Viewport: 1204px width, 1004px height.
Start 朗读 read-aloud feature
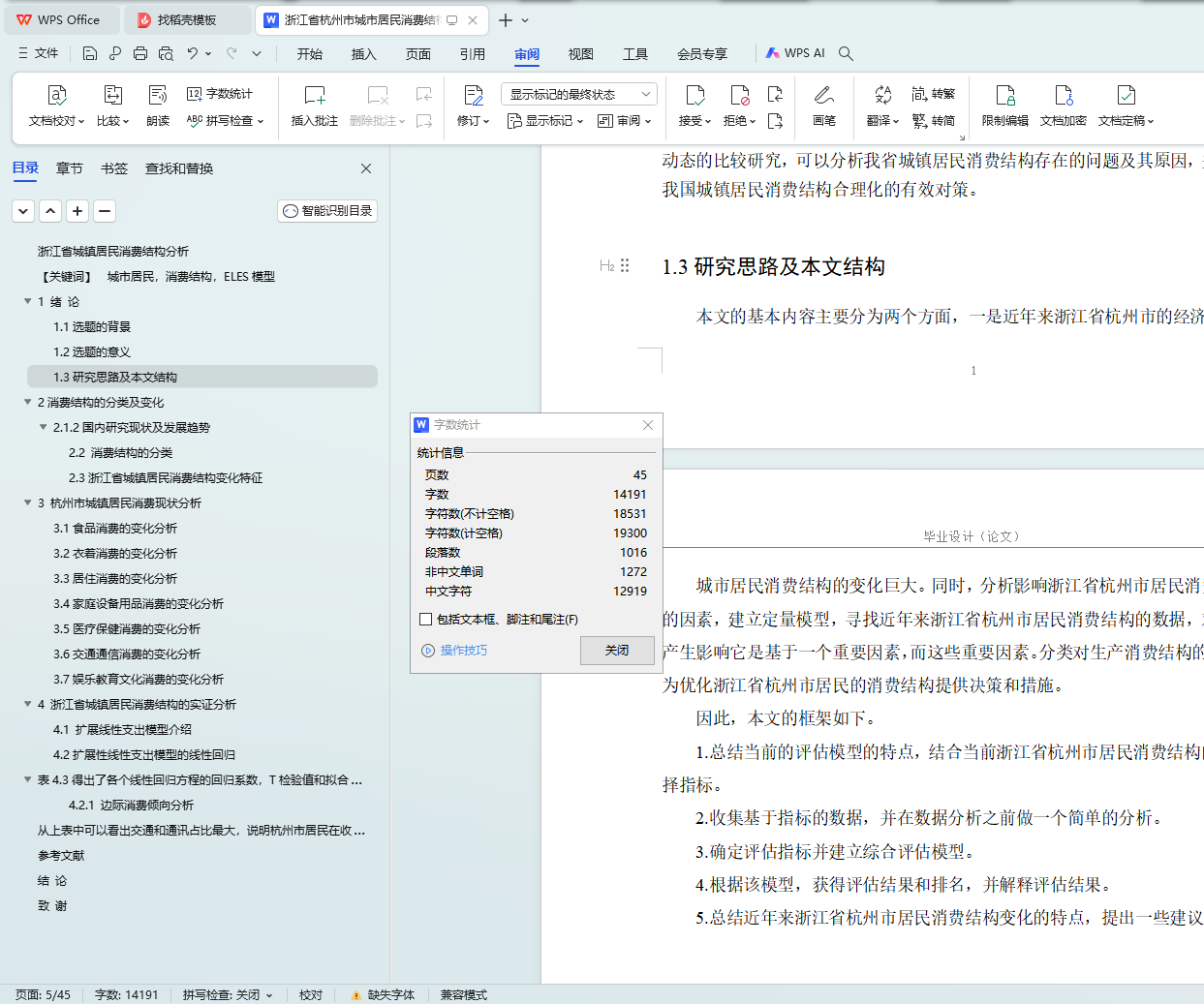pos(158,106)
